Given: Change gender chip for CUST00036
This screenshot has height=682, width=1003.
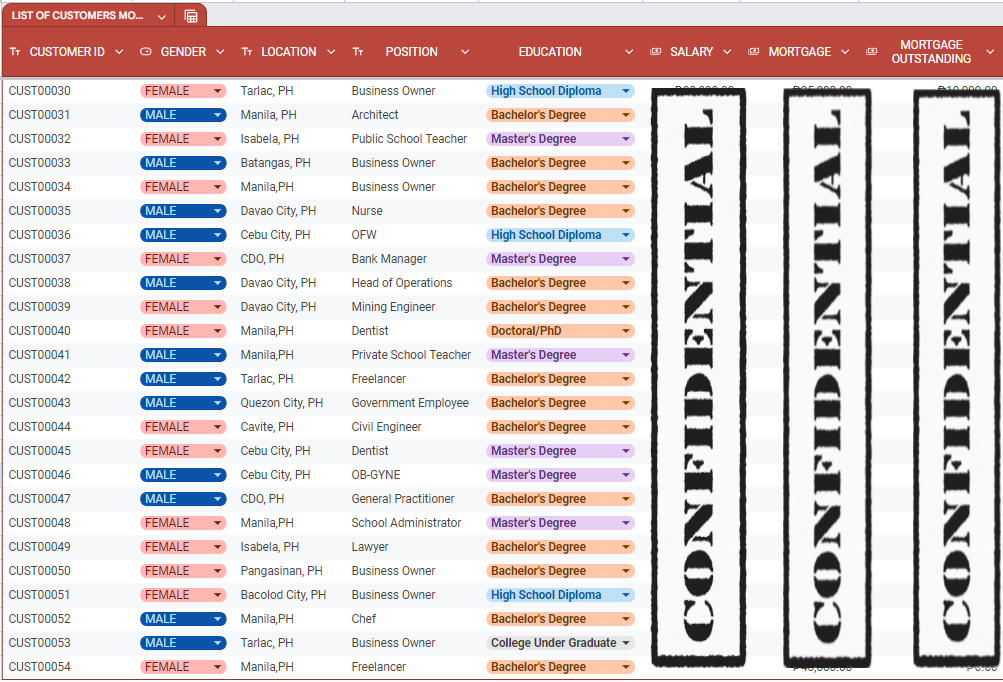Looking at the screenshot, I should (183, 235).
